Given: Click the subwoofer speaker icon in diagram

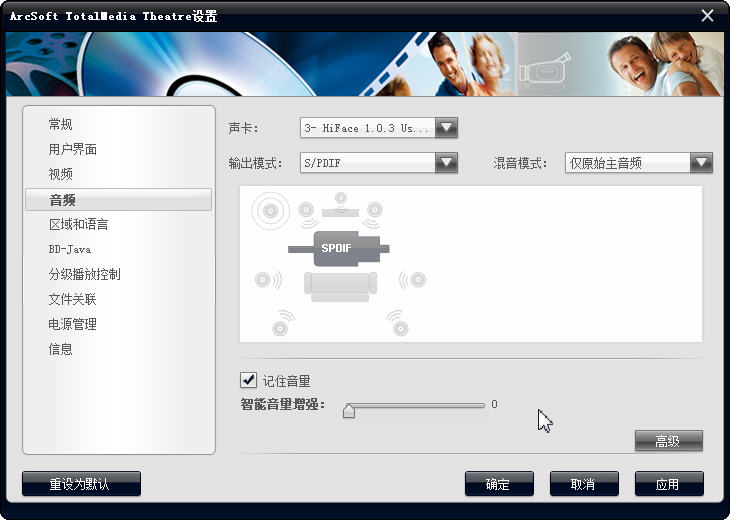Looking at the screenshot, I should tap(269, 210).
